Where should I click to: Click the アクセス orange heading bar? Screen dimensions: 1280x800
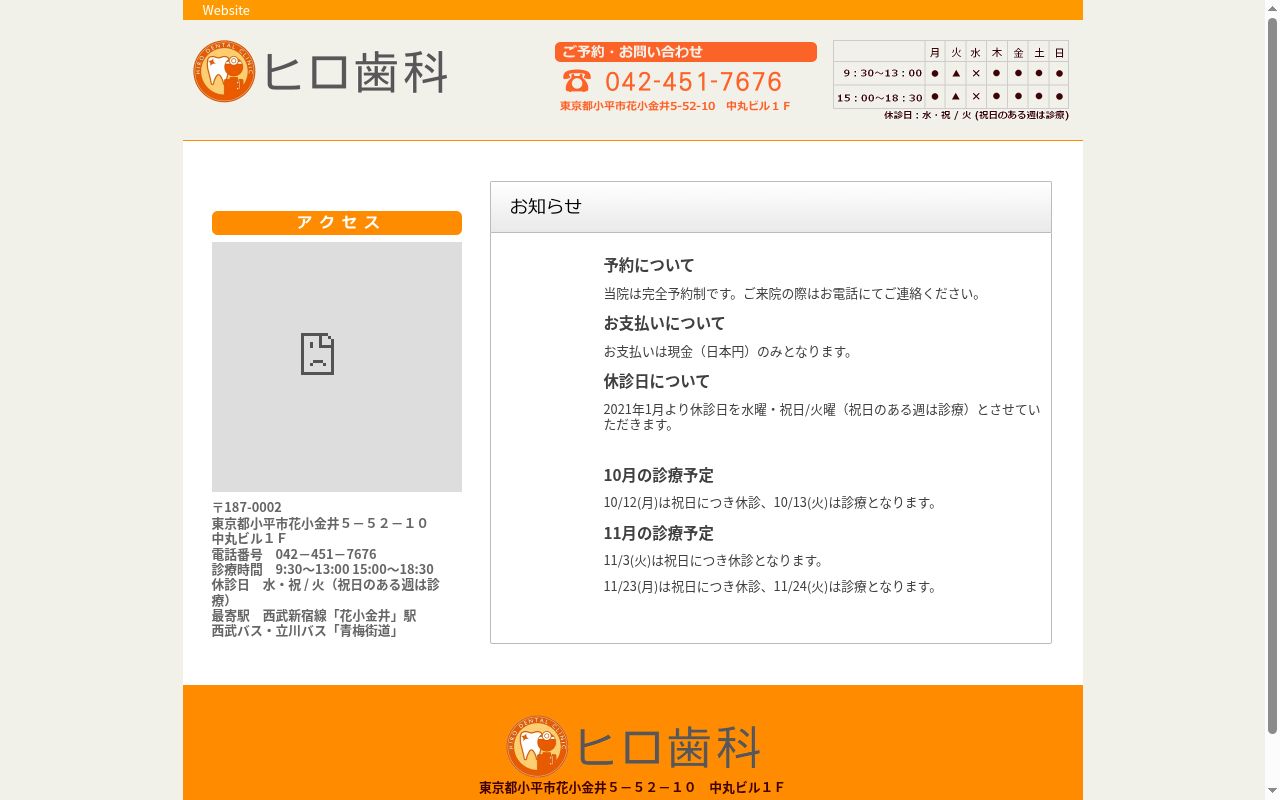coord(337,223)
